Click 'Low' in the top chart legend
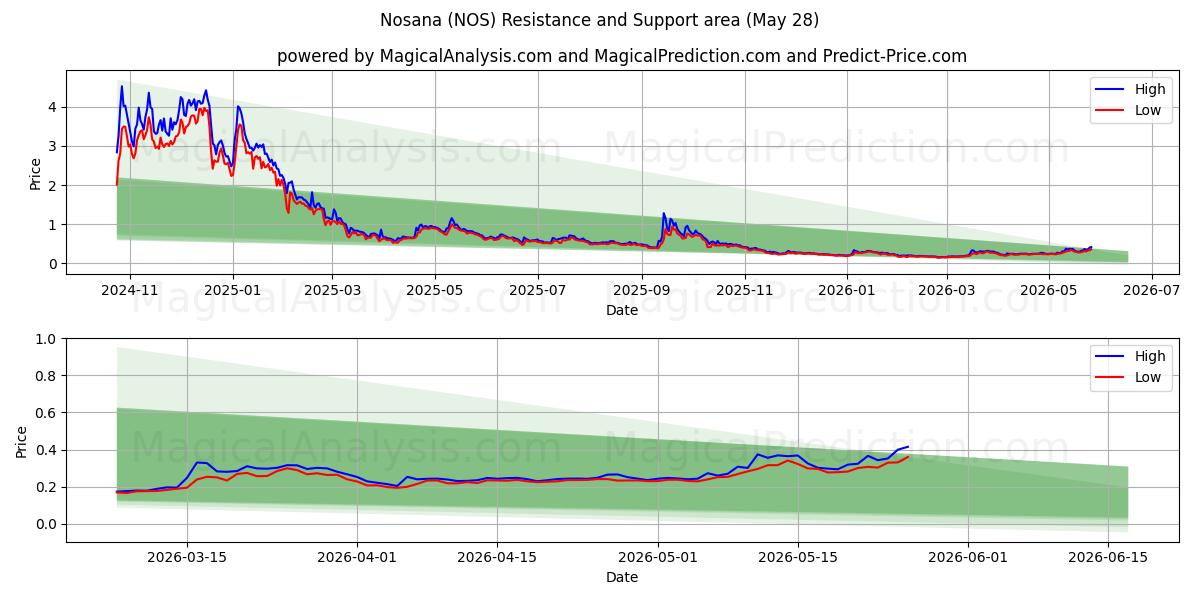 (x=1147, y=111)
